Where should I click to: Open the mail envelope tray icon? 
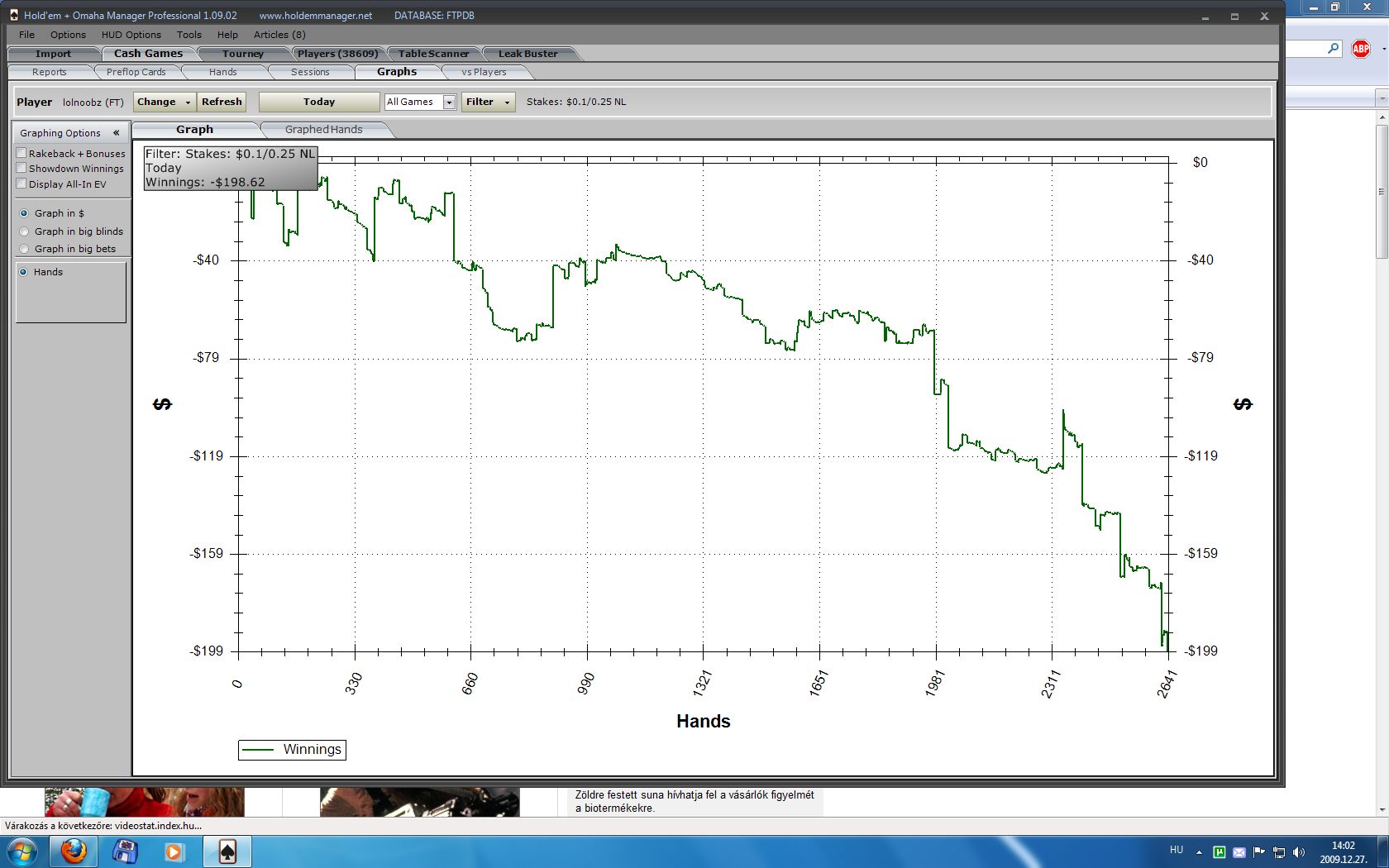(1239, 851)
